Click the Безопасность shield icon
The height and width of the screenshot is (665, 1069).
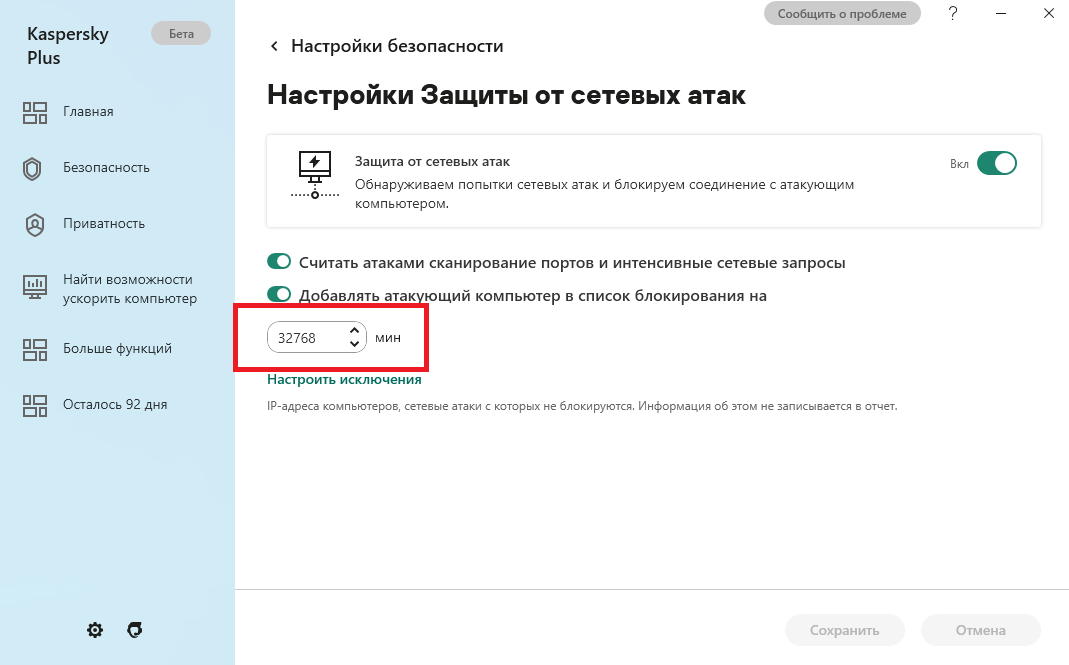click(32, 168)
